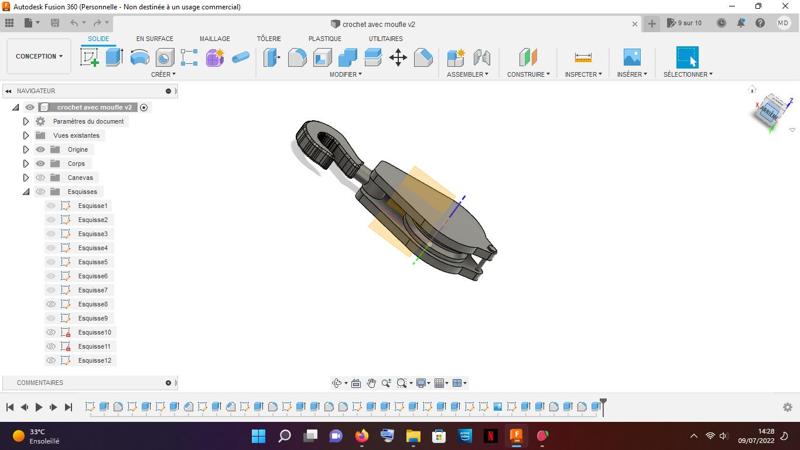Toggle visibility of the Corps folder
Image resolution: width=800 pixels, height=450 pixels.
pyautogui.click(x=41, y=163)
